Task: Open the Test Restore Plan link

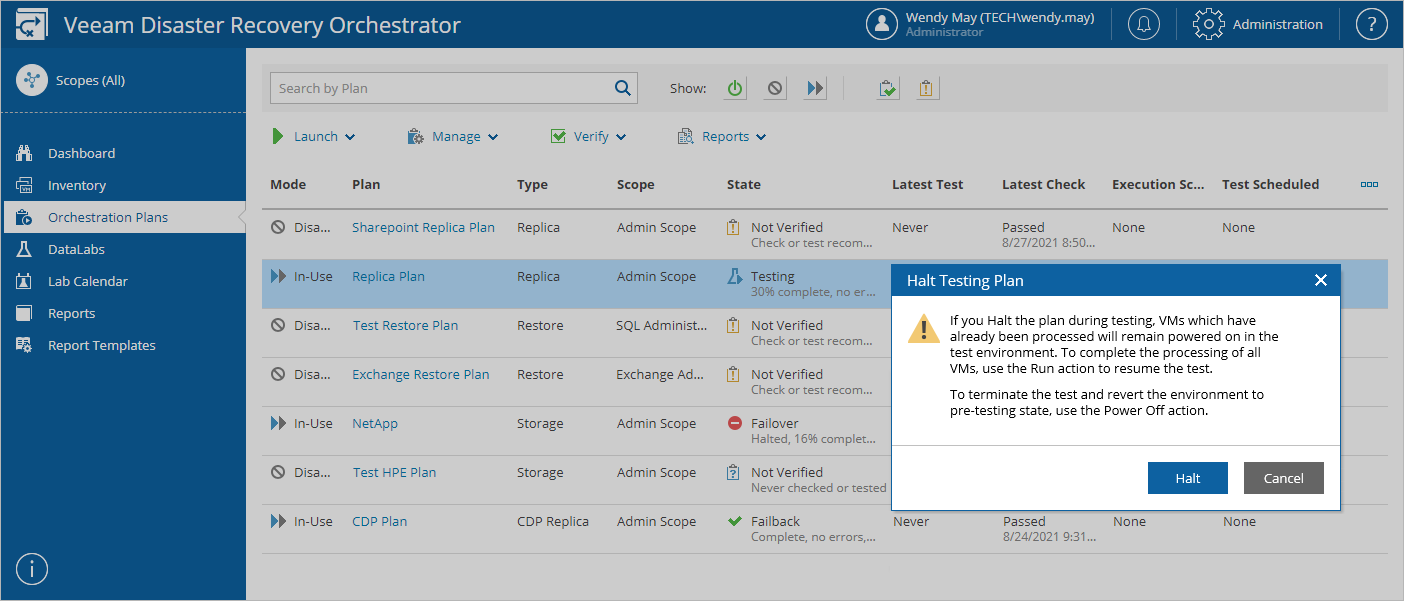Action: [x=405, y=325]
